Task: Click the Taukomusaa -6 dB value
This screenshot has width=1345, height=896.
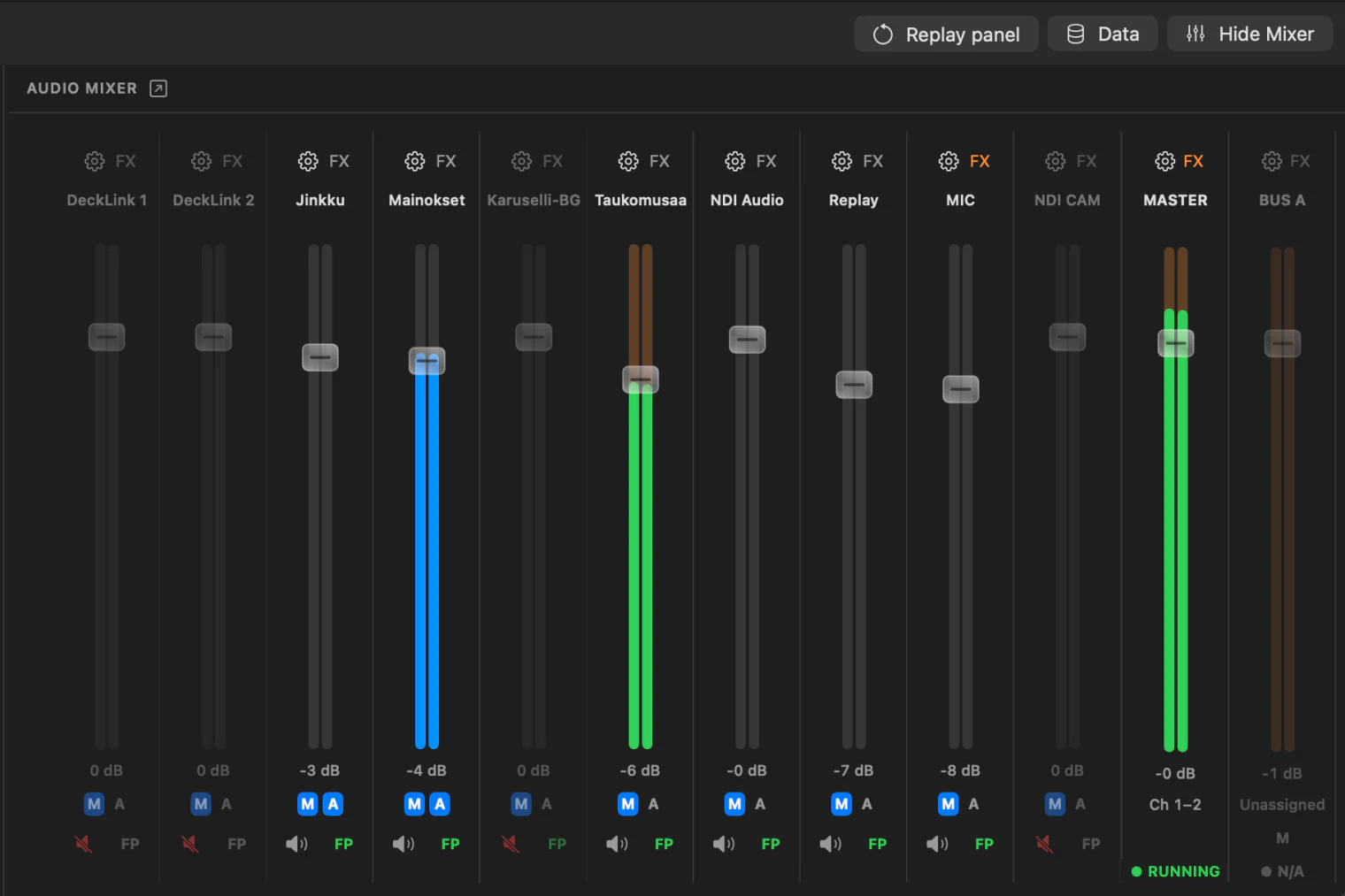Action: tap(640, 770)
